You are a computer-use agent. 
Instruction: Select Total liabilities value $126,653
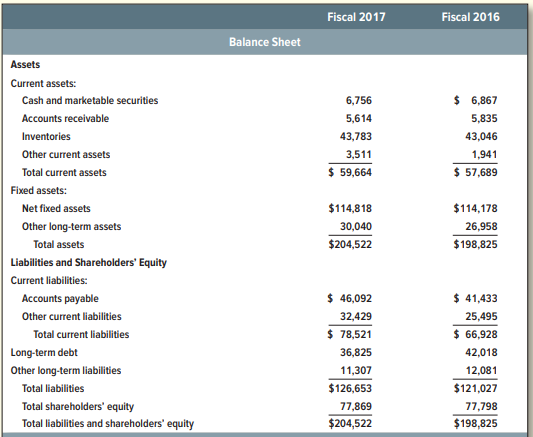tap(350, 388)
